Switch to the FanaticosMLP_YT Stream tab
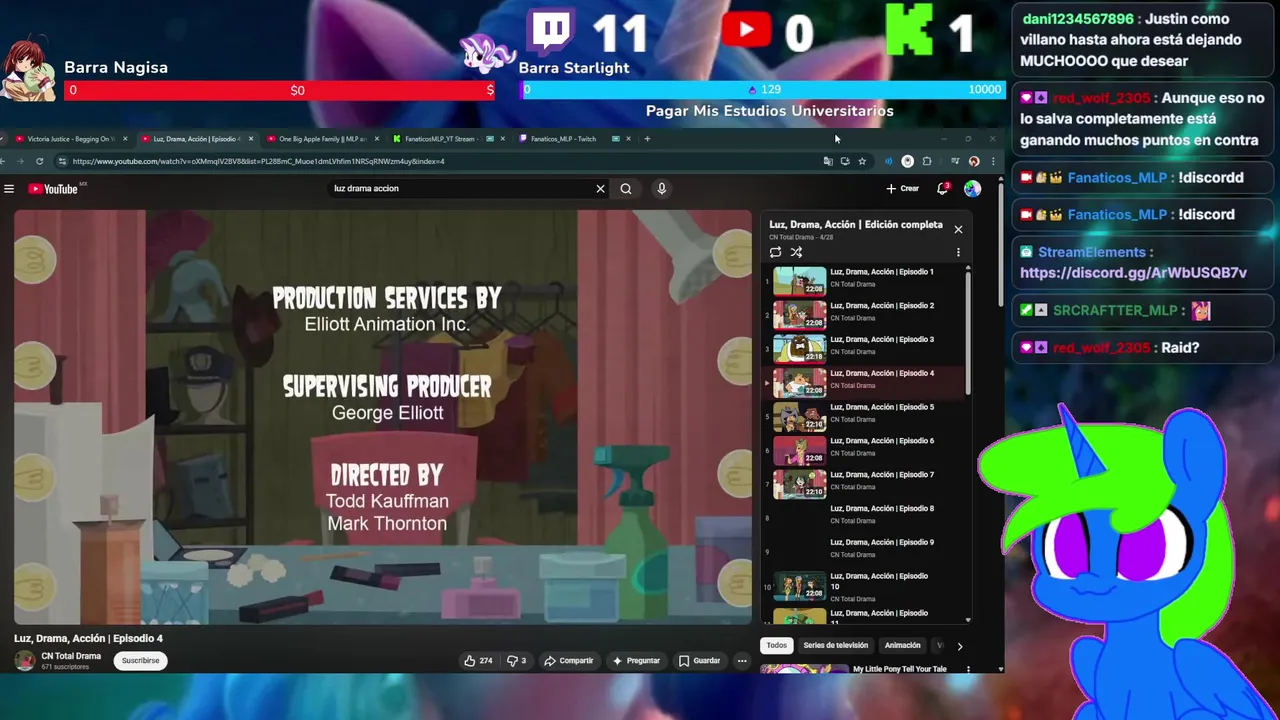Image resolution: width=1280 pixels, height=720 pixels. click(x=440, y=139)
